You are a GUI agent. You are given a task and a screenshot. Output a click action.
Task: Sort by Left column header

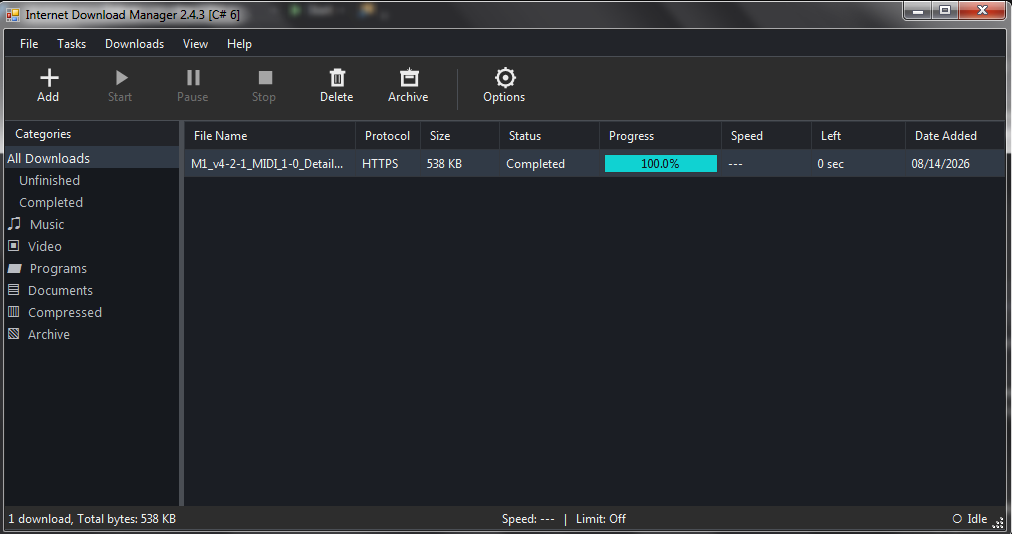tap(858, 136)
